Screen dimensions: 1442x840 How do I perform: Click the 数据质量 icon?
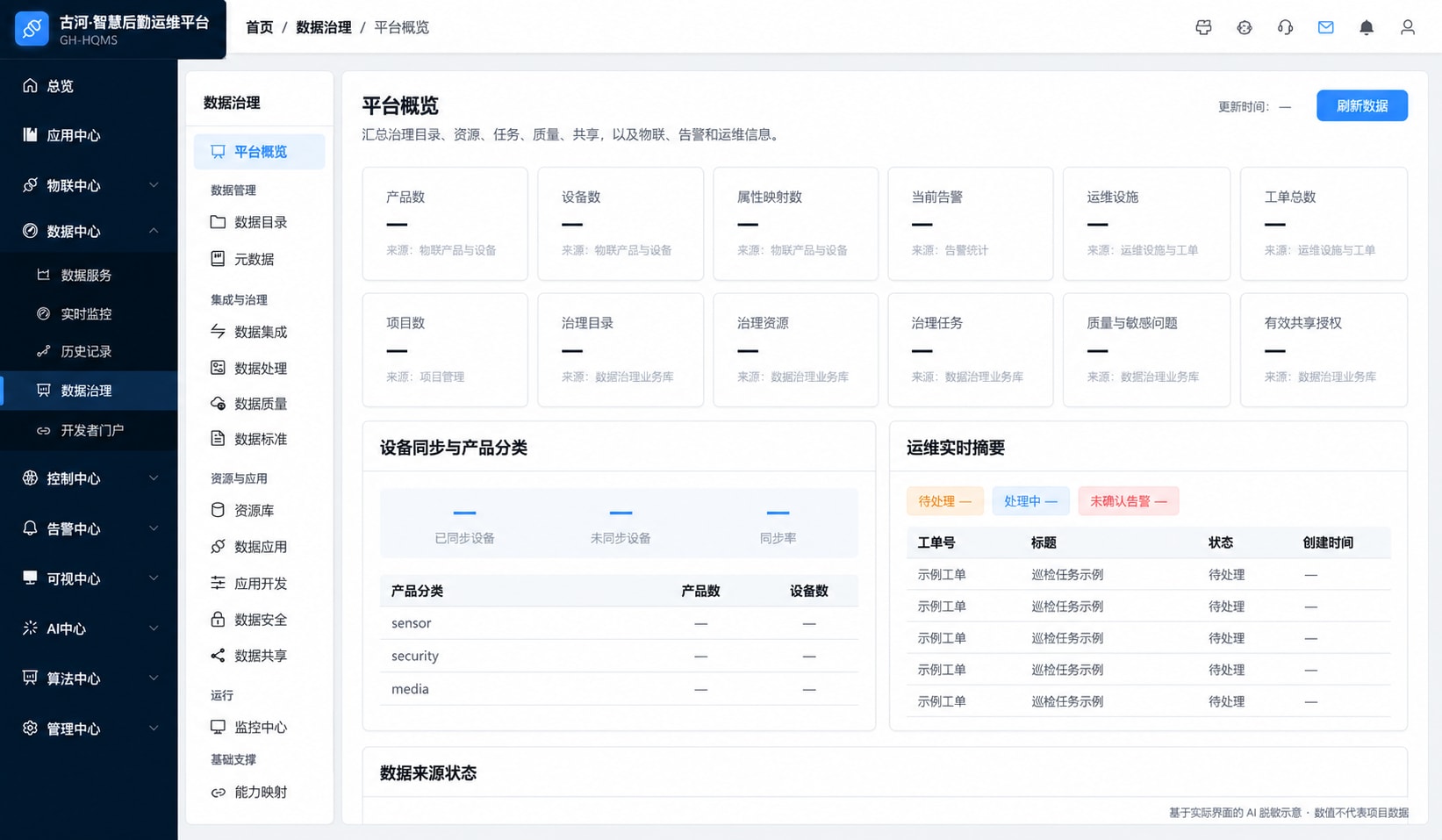218,403
